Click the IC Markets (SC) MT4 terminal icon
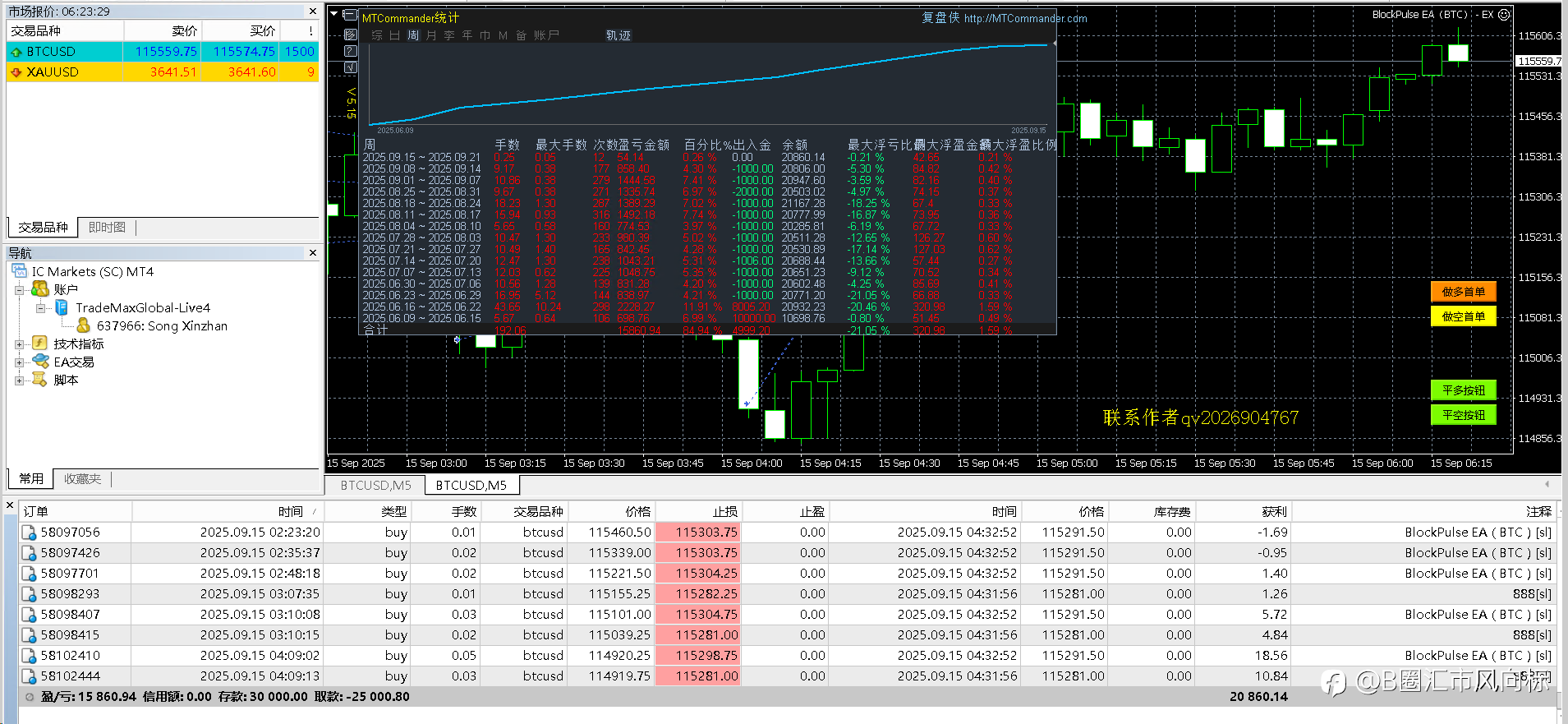The image size is (1568, 724). click(20, 271)
